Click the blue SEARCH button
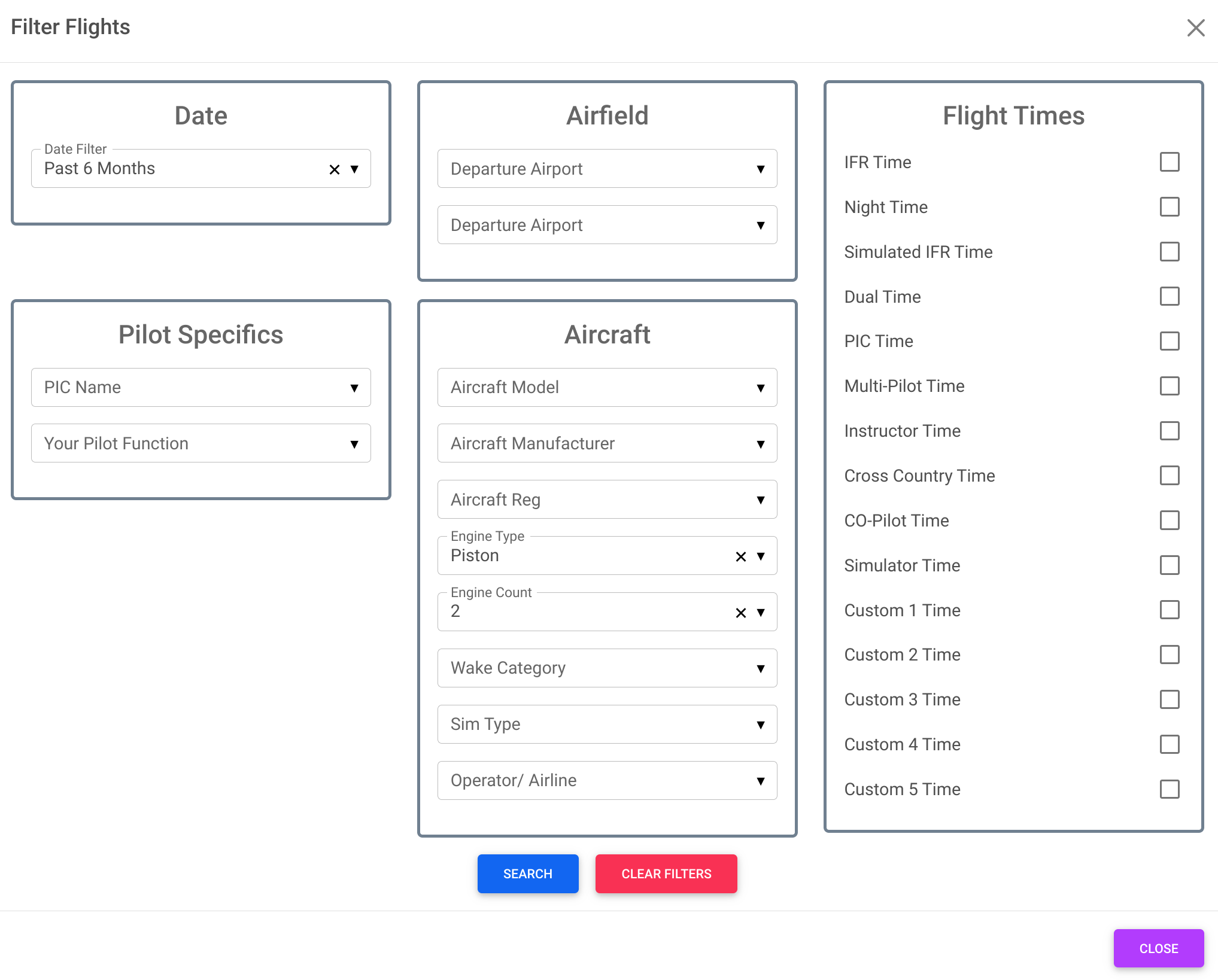The height and width of the screenshot is (980, 1218). click(528, 874)
